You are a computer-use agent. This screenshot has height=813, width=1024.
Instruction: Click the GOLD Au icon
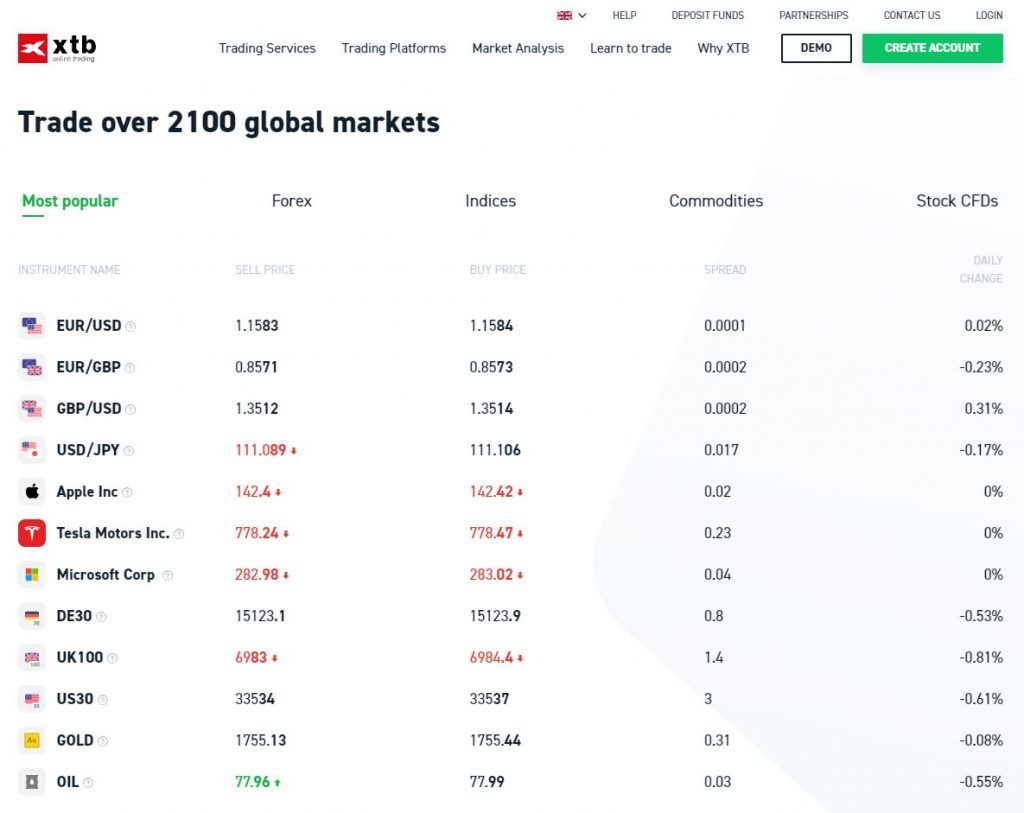(x=31, y=740)
